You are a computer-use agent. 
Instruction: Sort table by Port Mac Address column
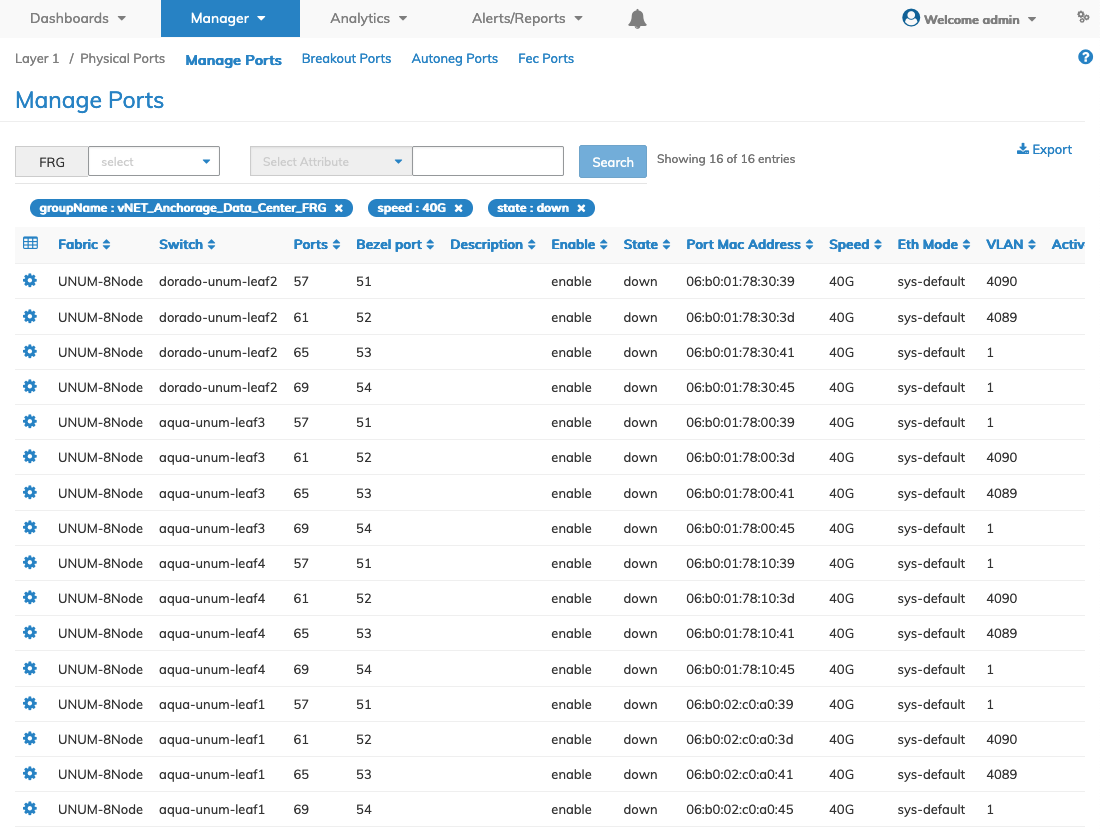[749, 244]
